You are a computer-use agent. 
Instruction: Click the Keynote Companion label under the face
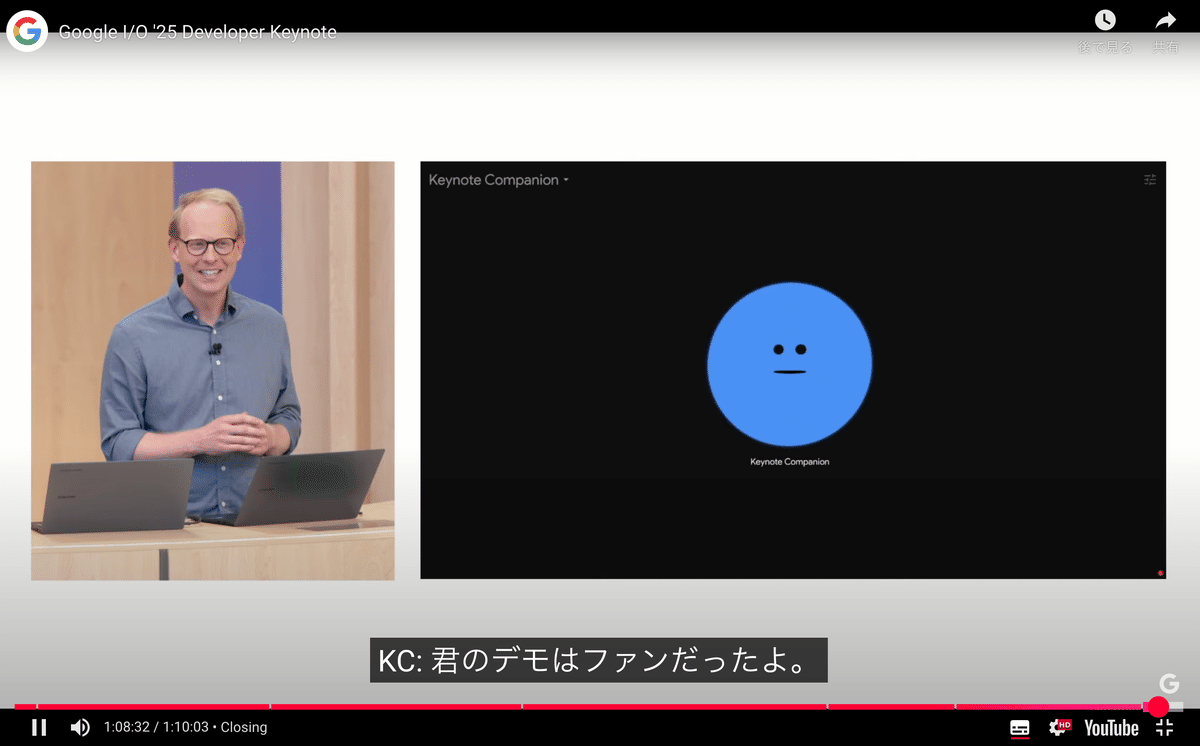pos(789,462)
